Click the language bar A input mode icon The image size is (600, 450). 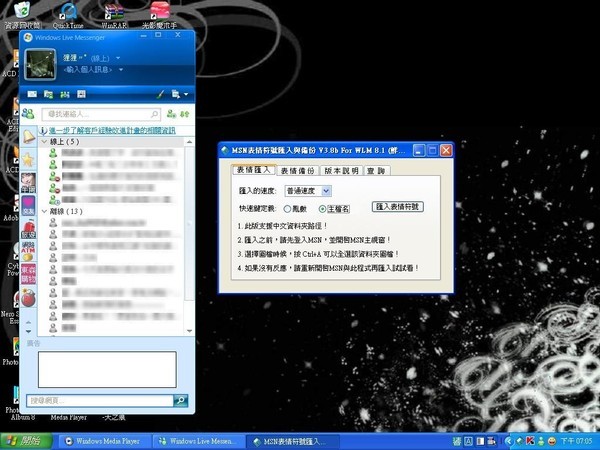click(x=468, y=441)
